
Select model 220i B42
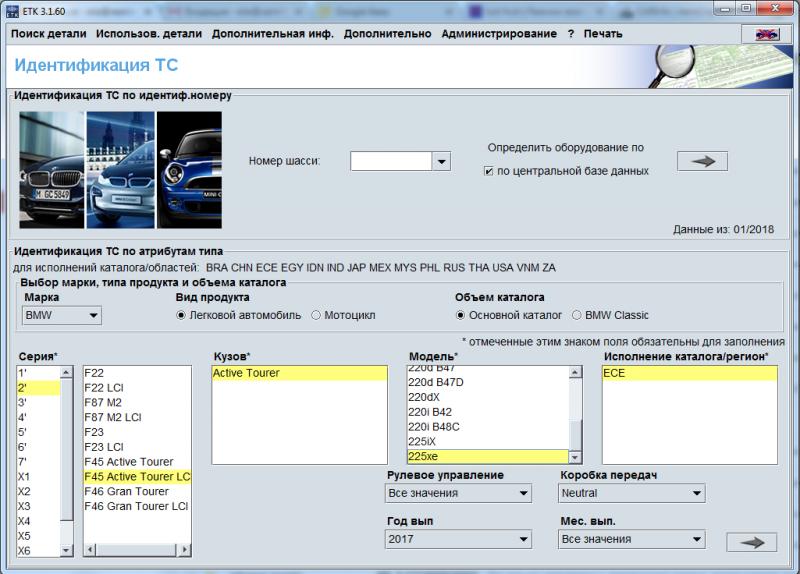coord(488,412)
